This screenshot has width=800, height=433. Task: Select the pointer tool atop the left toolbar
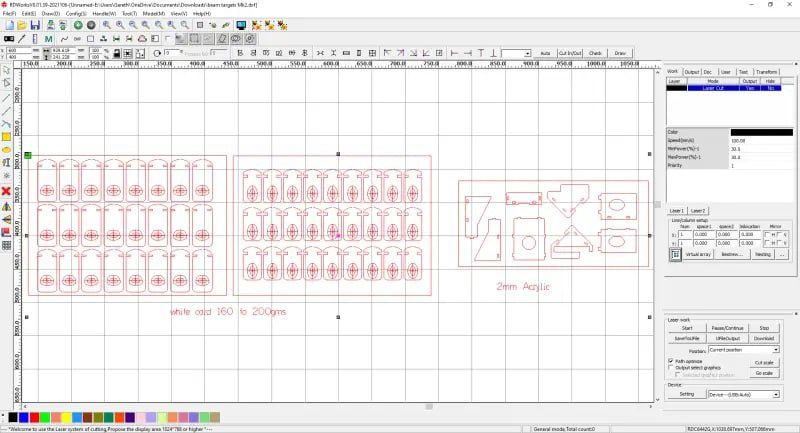[x=6, y=70]
